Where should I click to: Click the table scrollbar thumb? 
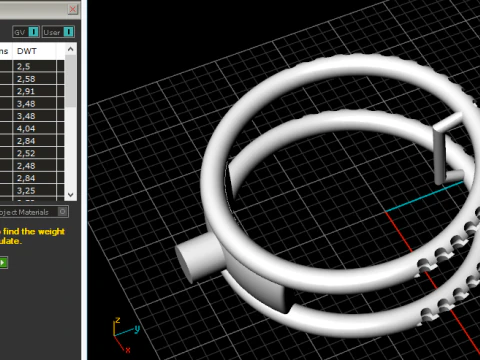70,81
